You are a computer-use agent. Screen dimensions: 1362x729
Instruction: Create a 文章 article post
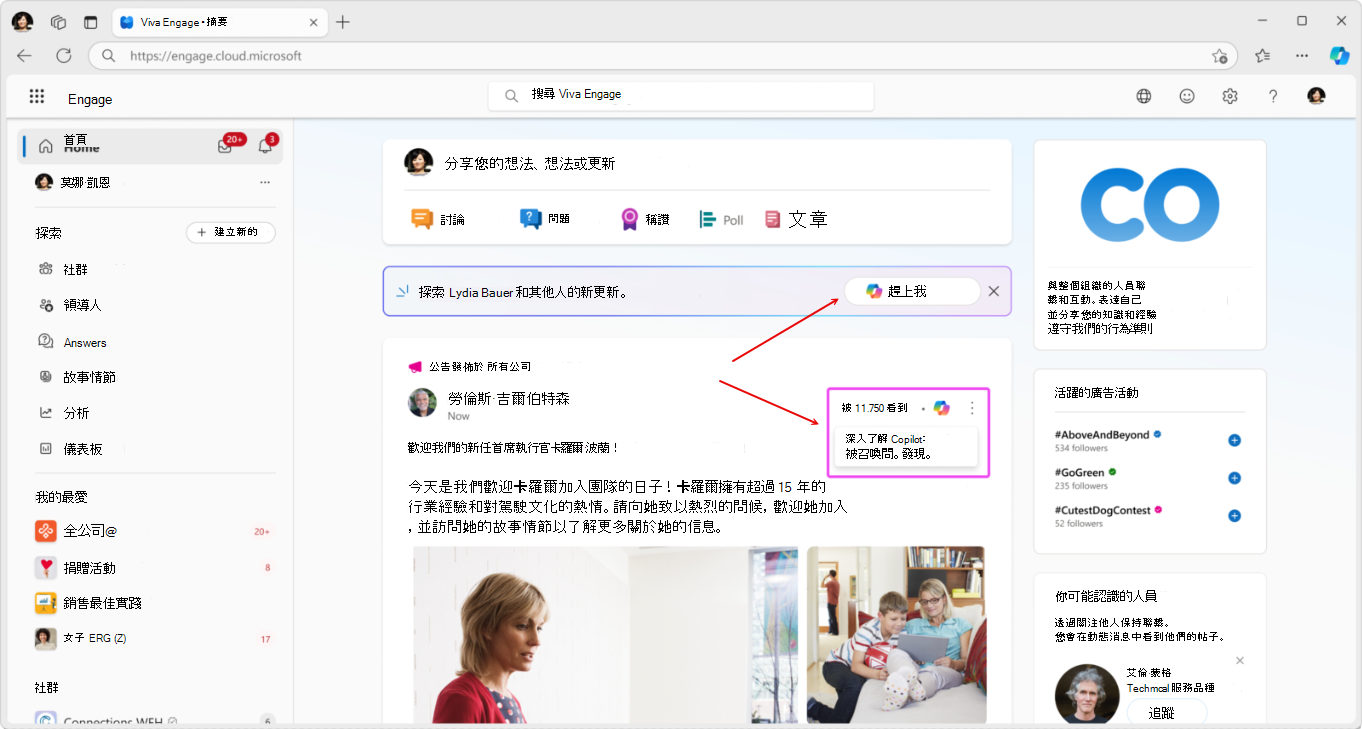(x=796, y=219)
